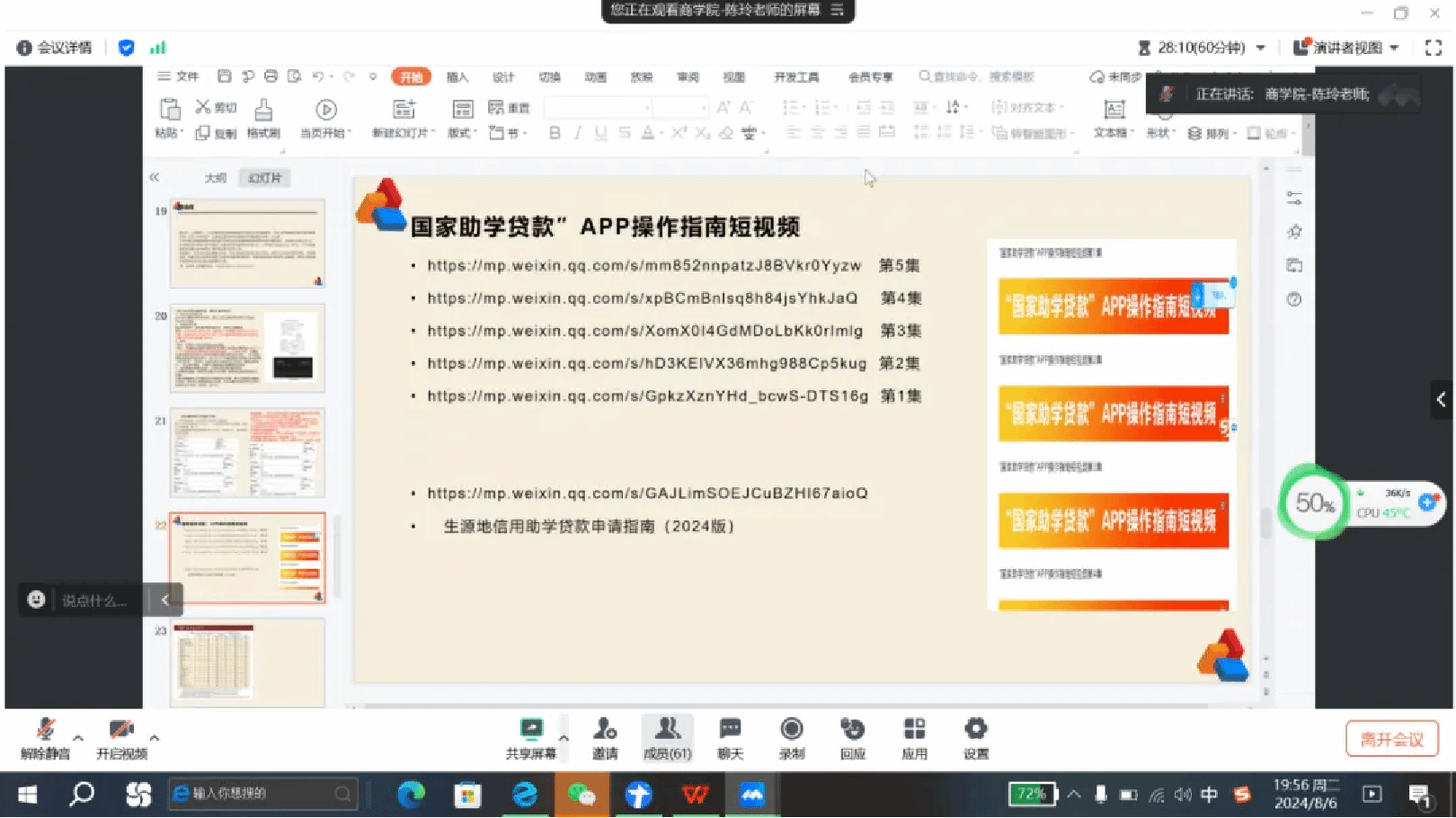Open the 设置 settings gear
1456x818 pixels.
975,738
